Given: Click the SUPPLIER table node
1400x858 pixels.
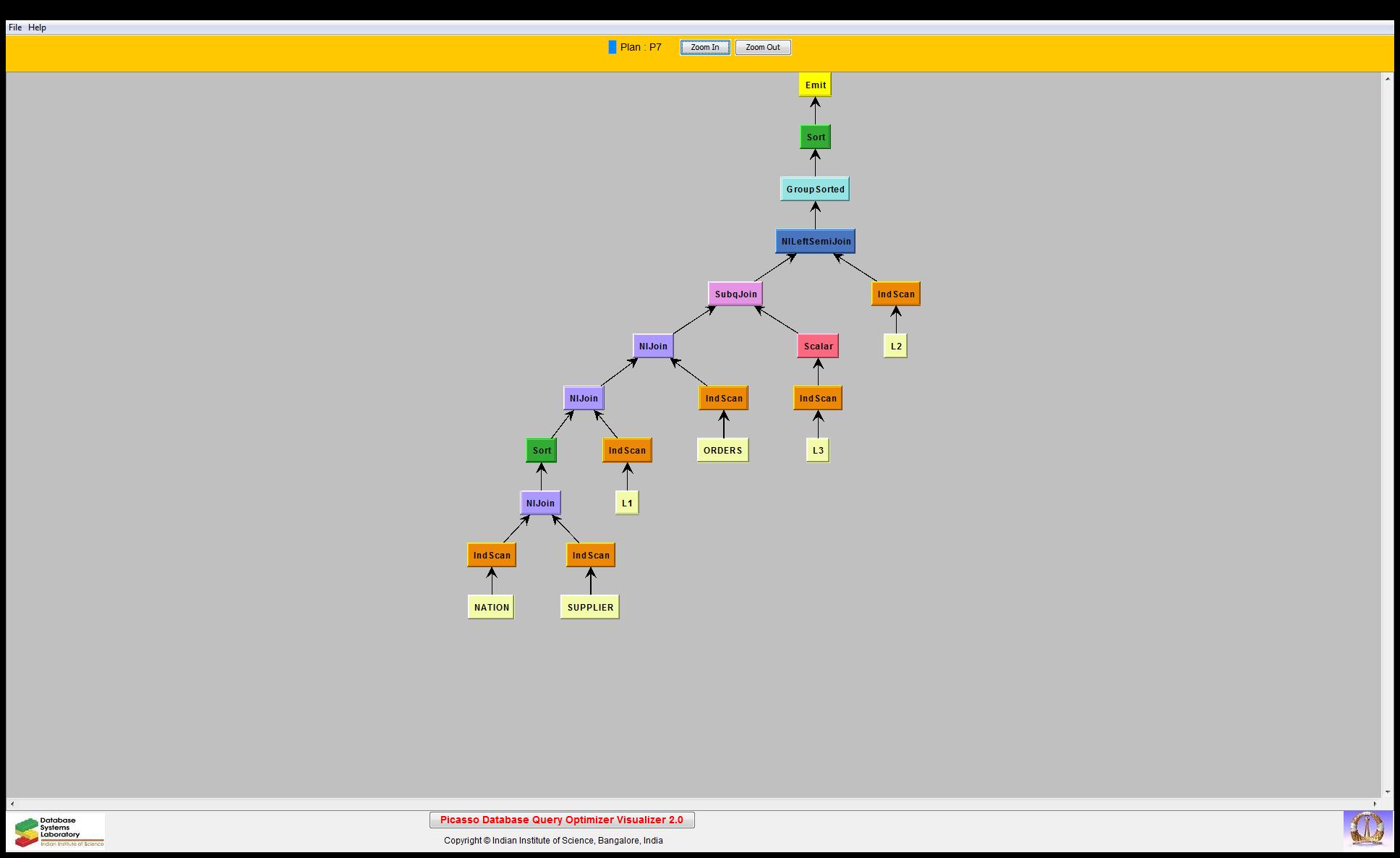Looking at the screenshot, I should [590, 607].
